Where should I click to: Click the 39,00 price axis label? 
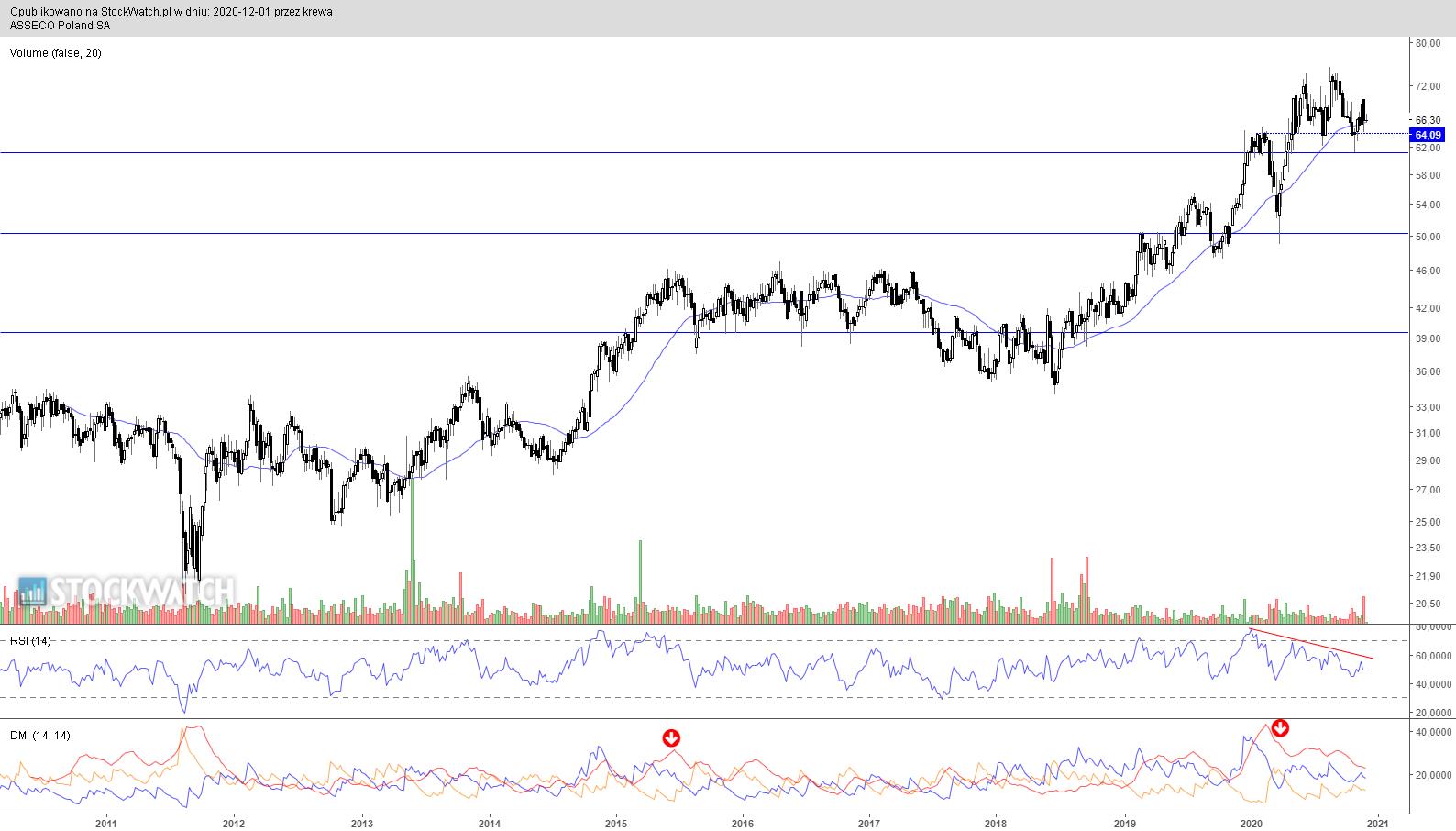[1428, 338]
